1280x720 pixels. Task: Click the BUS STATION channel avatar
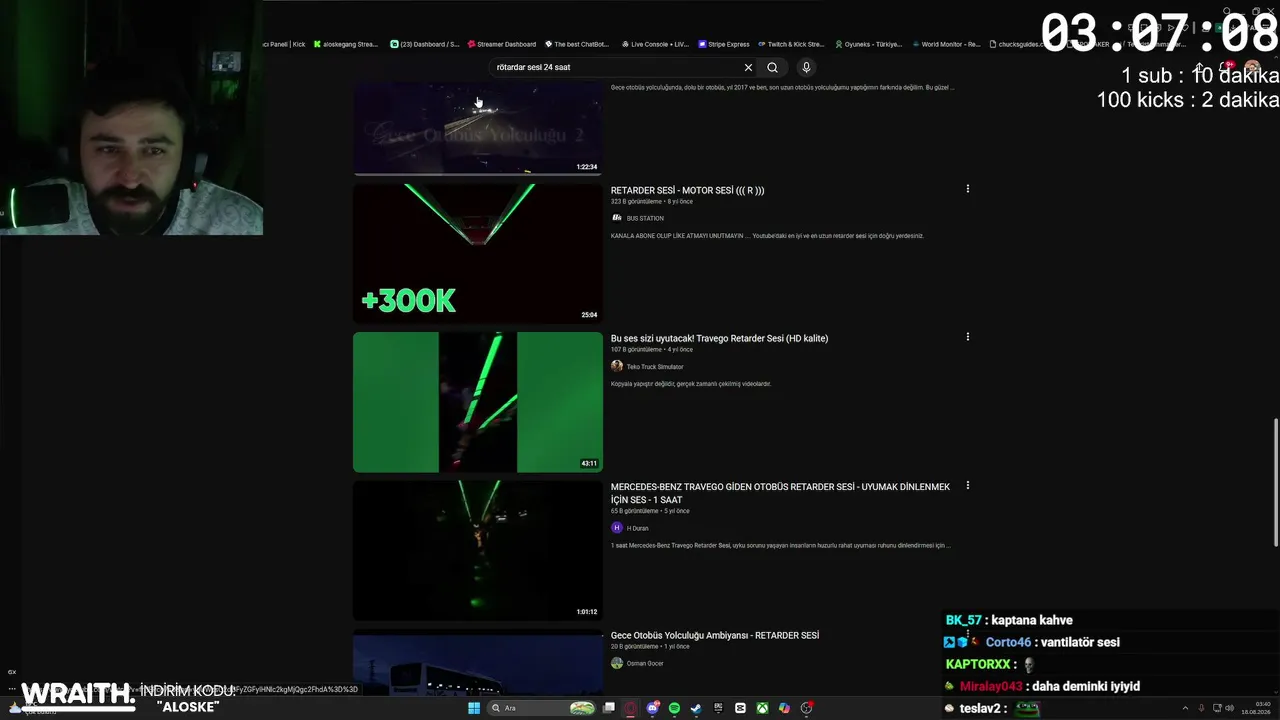click(x=617, y=218)
